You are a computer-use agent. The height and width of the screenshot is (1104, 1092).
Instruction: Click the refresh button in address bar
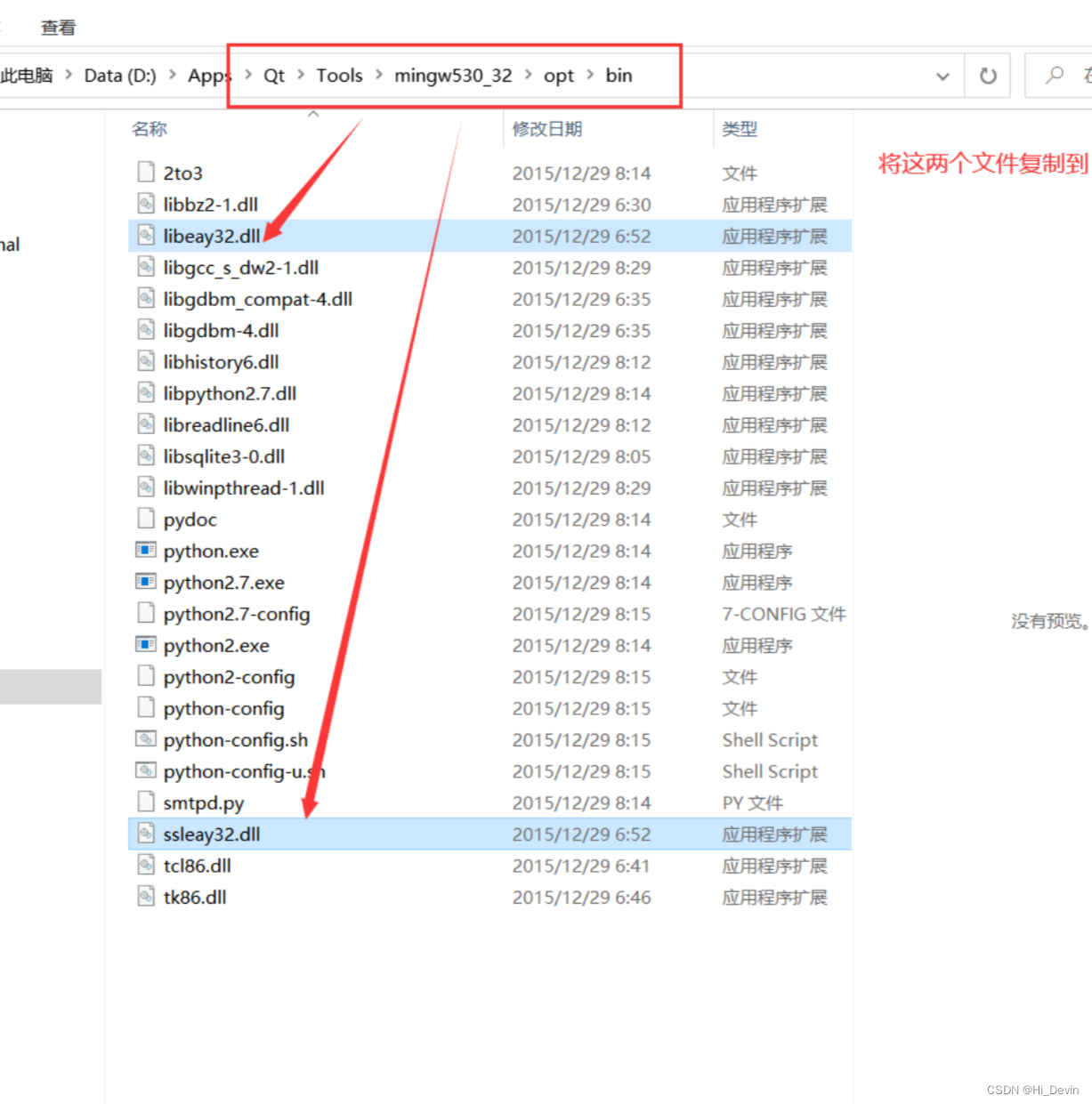[987, 76]
